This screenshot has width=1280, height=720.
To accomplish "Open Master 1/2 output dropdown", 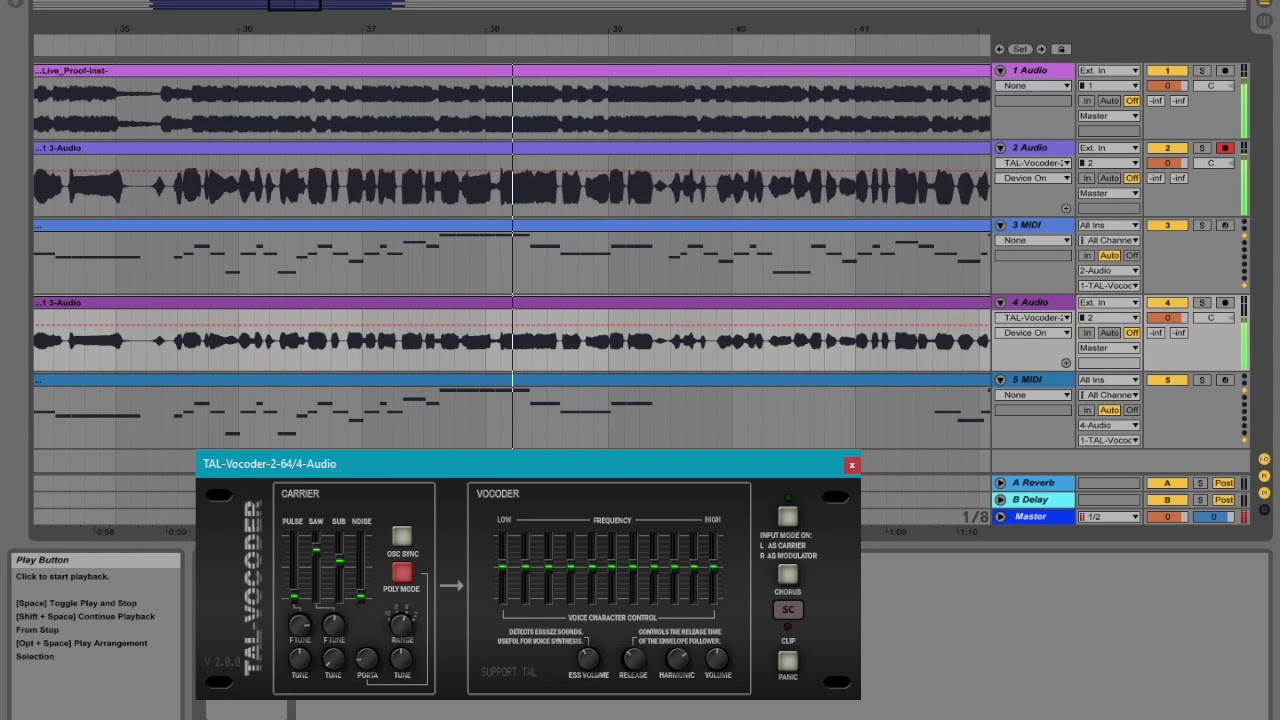I will pyautogui.click(x=1109, y=517).
